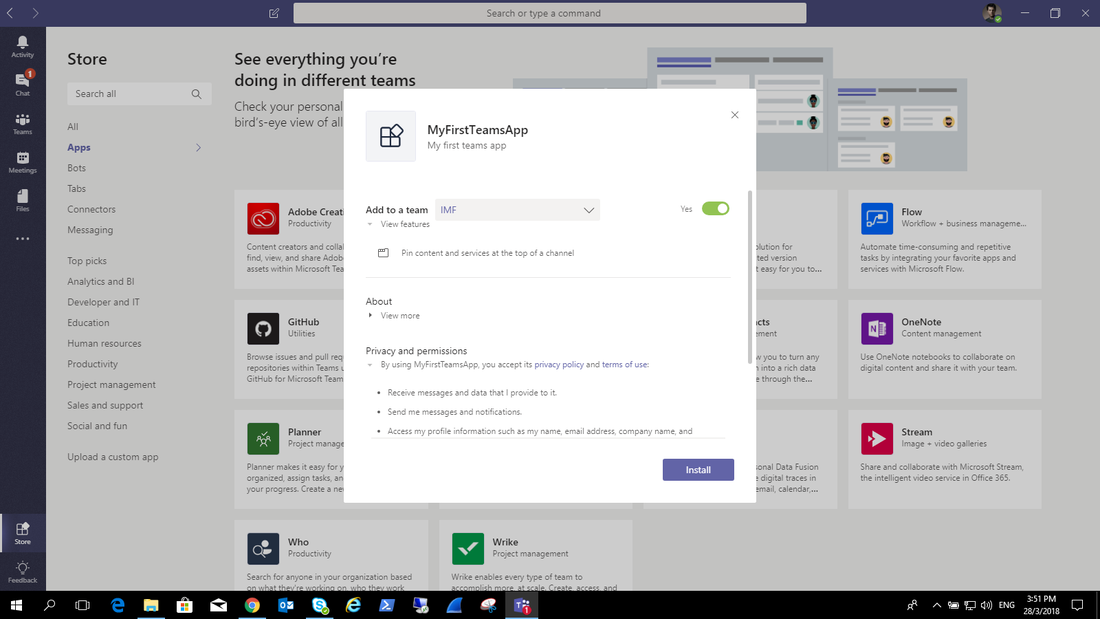Screen dimensions: 1100x619
Task: Select the Store icon at bottom left
Action: click(x=22, y=533)
